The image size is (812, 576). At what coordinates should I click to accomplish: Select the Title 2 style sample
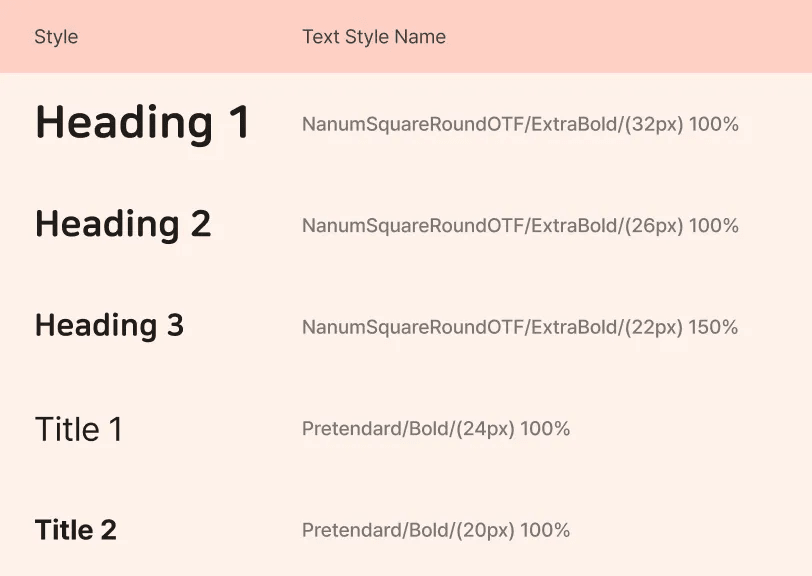76,530
